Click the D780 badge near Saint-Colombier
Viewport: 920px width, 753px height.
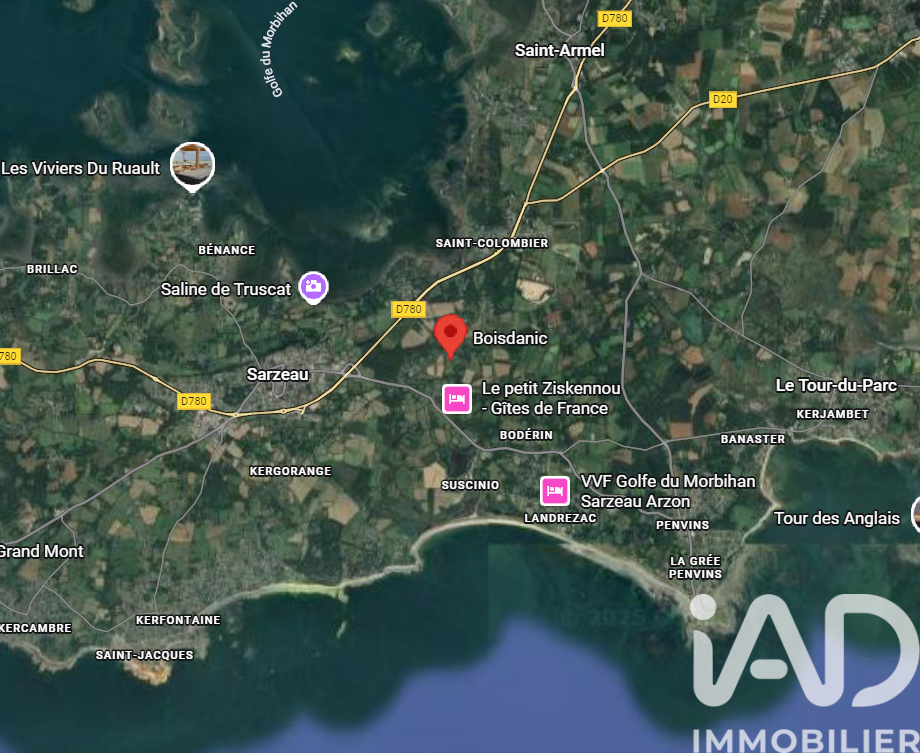click(408, 309)
